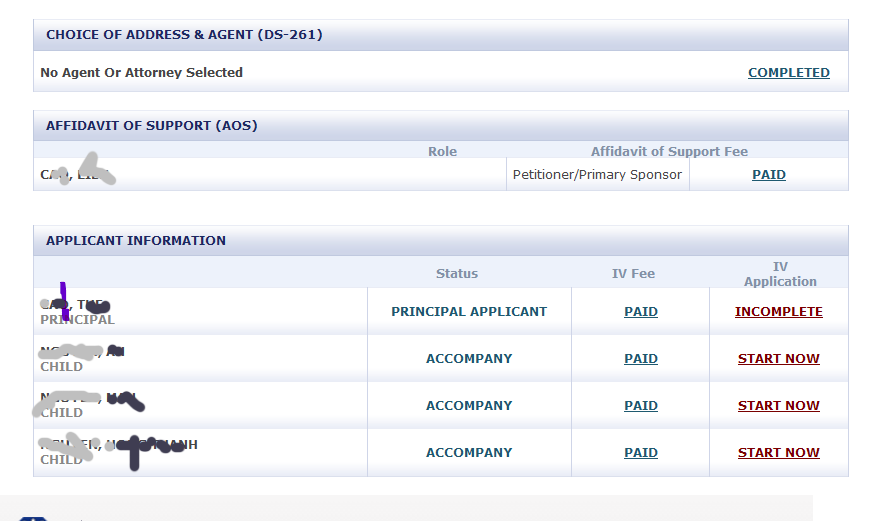Open the INCOMPLETE IV application link
The height and width of the screenshot is (521, 886).
(779, 311)
